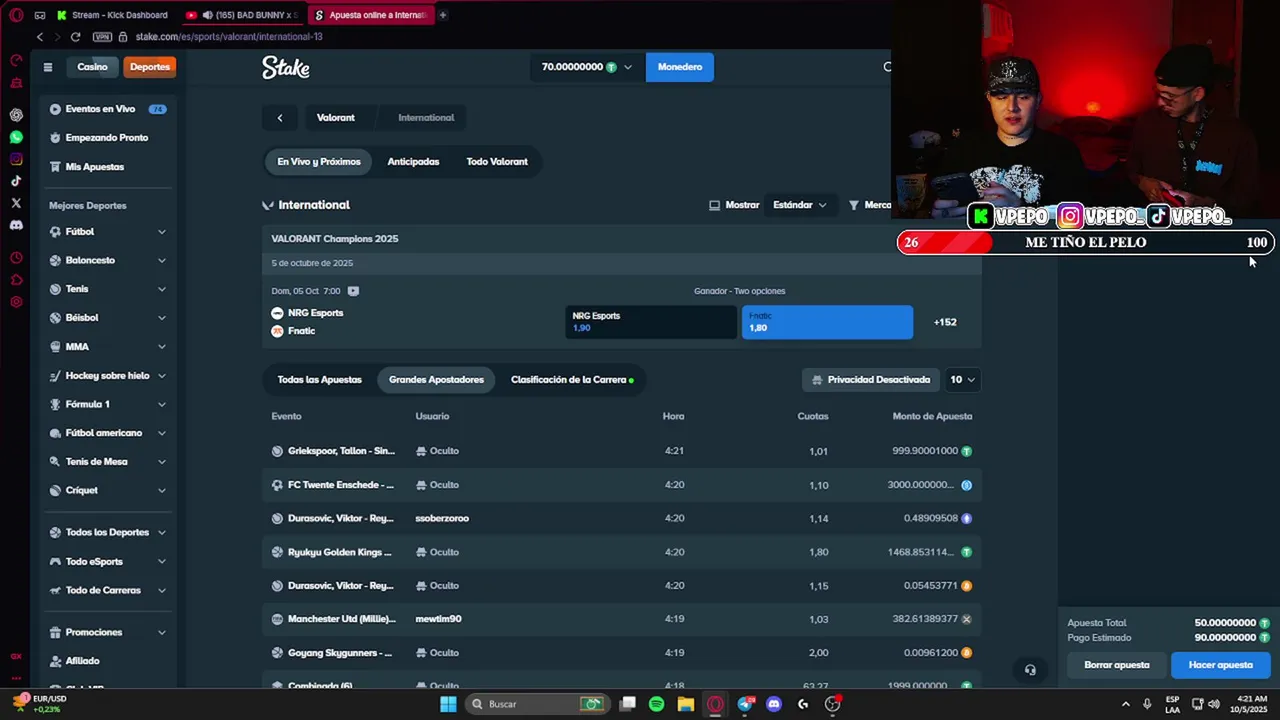Open WhatsApp in the Opera sidebar
Image resolution: width=1280 pixels, height=720 pixels.
click(x=16, y=137)
